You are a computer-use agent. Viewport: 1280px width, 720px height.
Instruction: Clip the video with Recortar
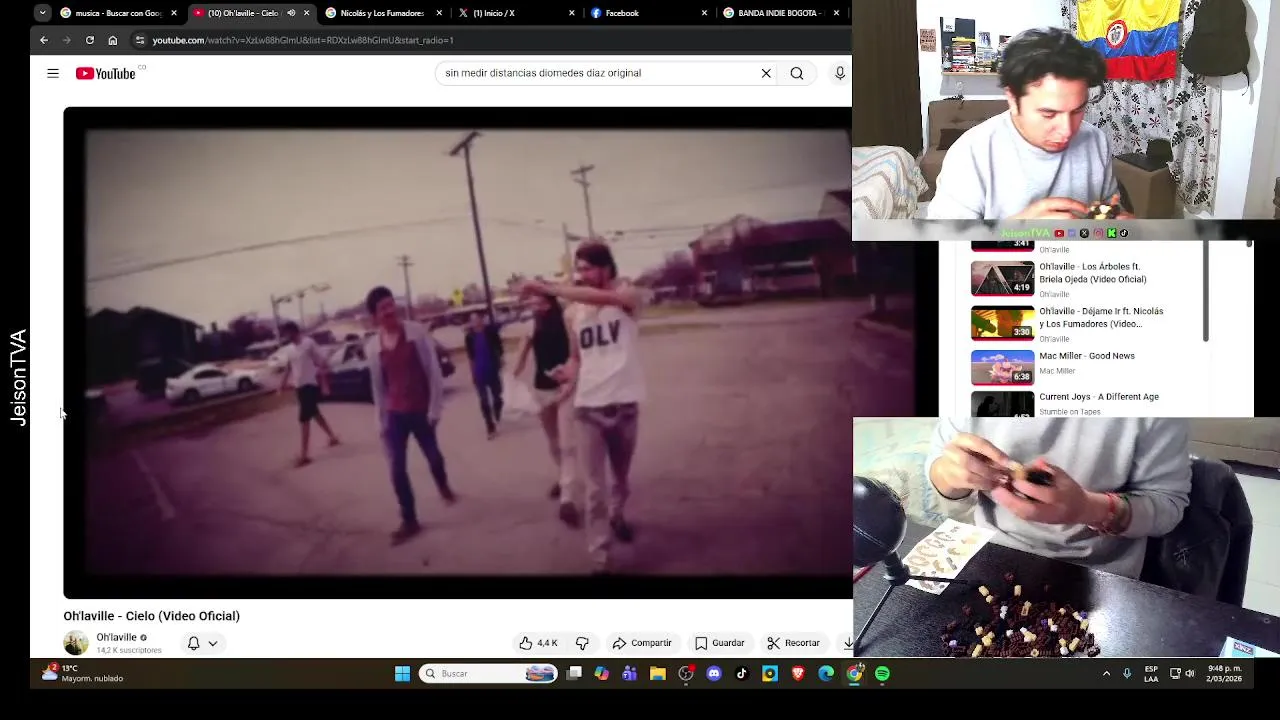(x=793, y=643)
